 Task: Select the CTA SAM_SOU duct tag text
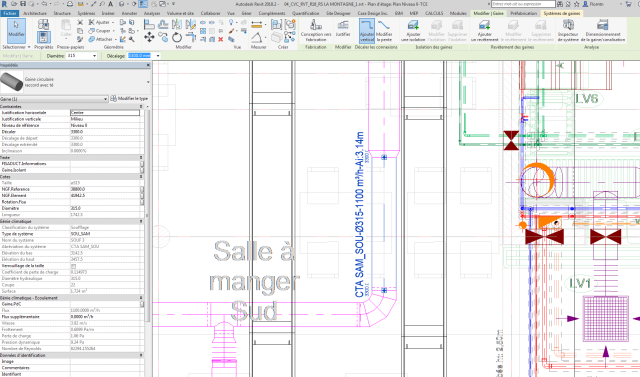click(359, 214)
